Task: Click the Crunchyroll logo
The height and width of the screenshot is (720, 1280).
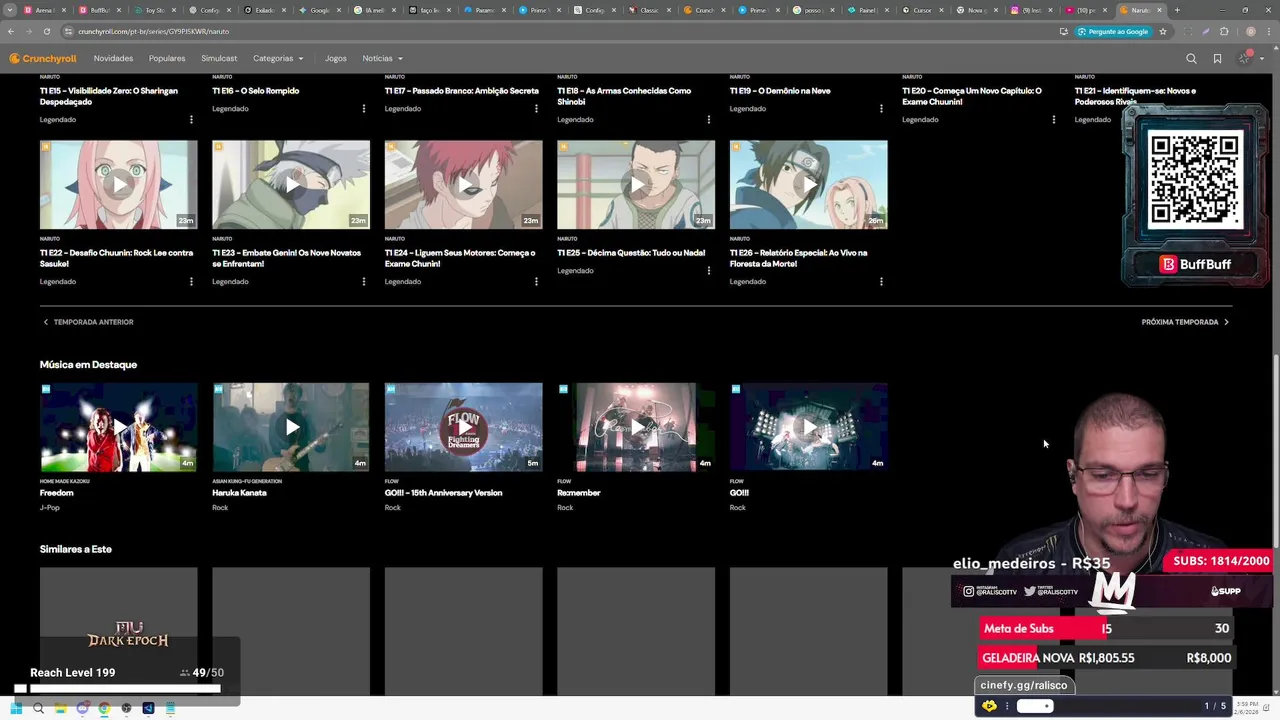Action: [43, 59]
